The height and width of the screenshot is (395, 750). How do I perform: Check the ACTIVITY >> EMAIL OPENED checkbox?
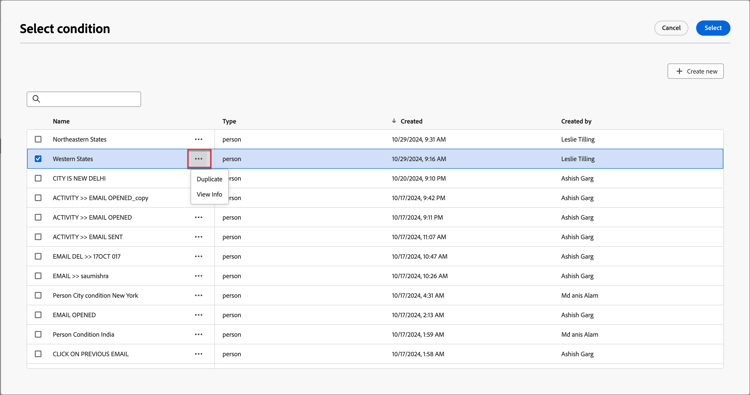38,217
